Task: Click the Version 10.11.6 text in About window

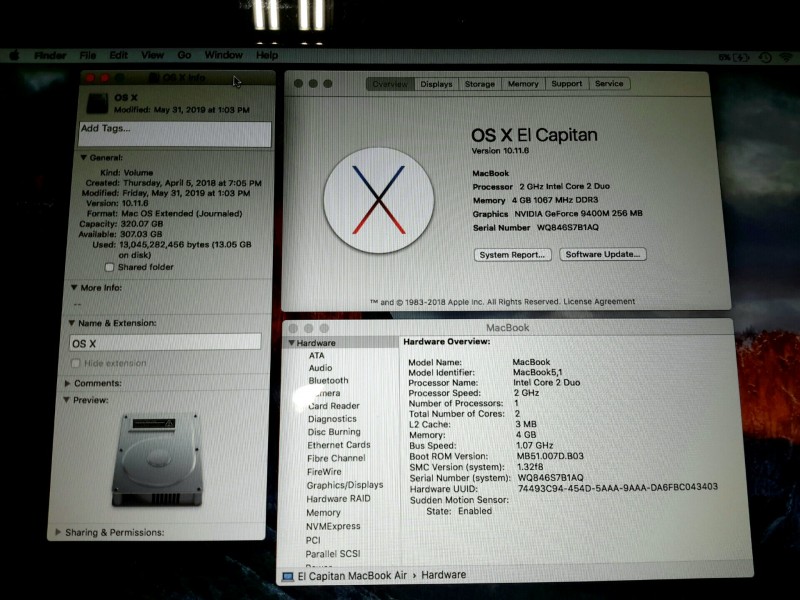Action: coord(500,151)
